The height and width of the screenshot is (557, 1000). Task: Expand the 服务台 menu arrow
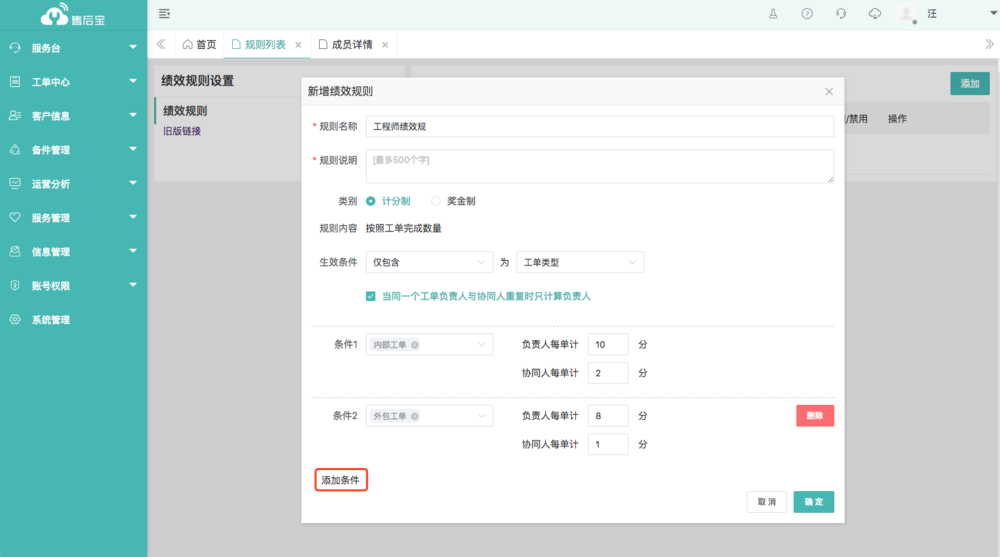click(133, 47)
